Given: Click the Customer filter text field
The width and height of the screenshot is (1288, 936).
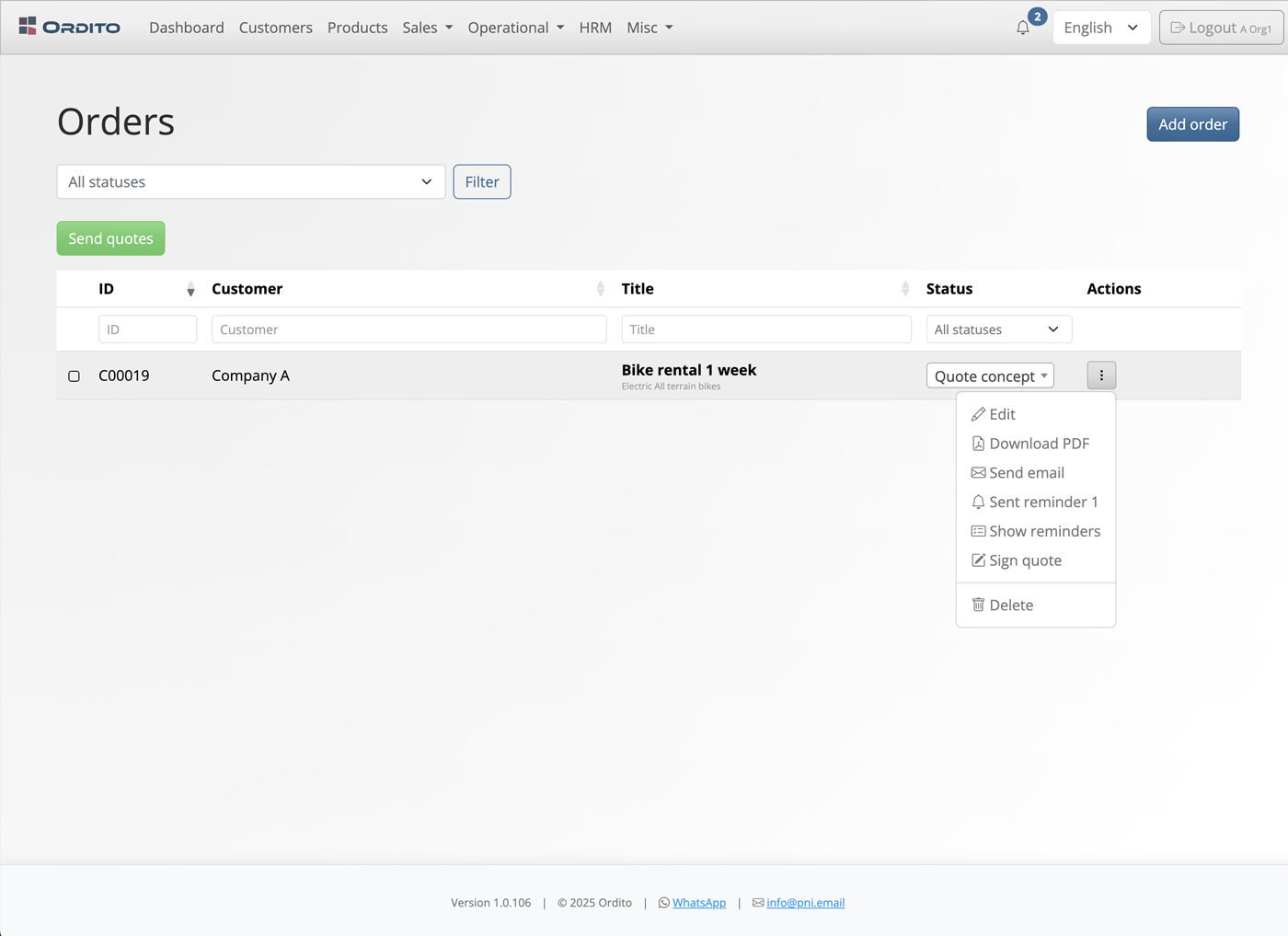Looking at the screenshot, I should 408,329.
